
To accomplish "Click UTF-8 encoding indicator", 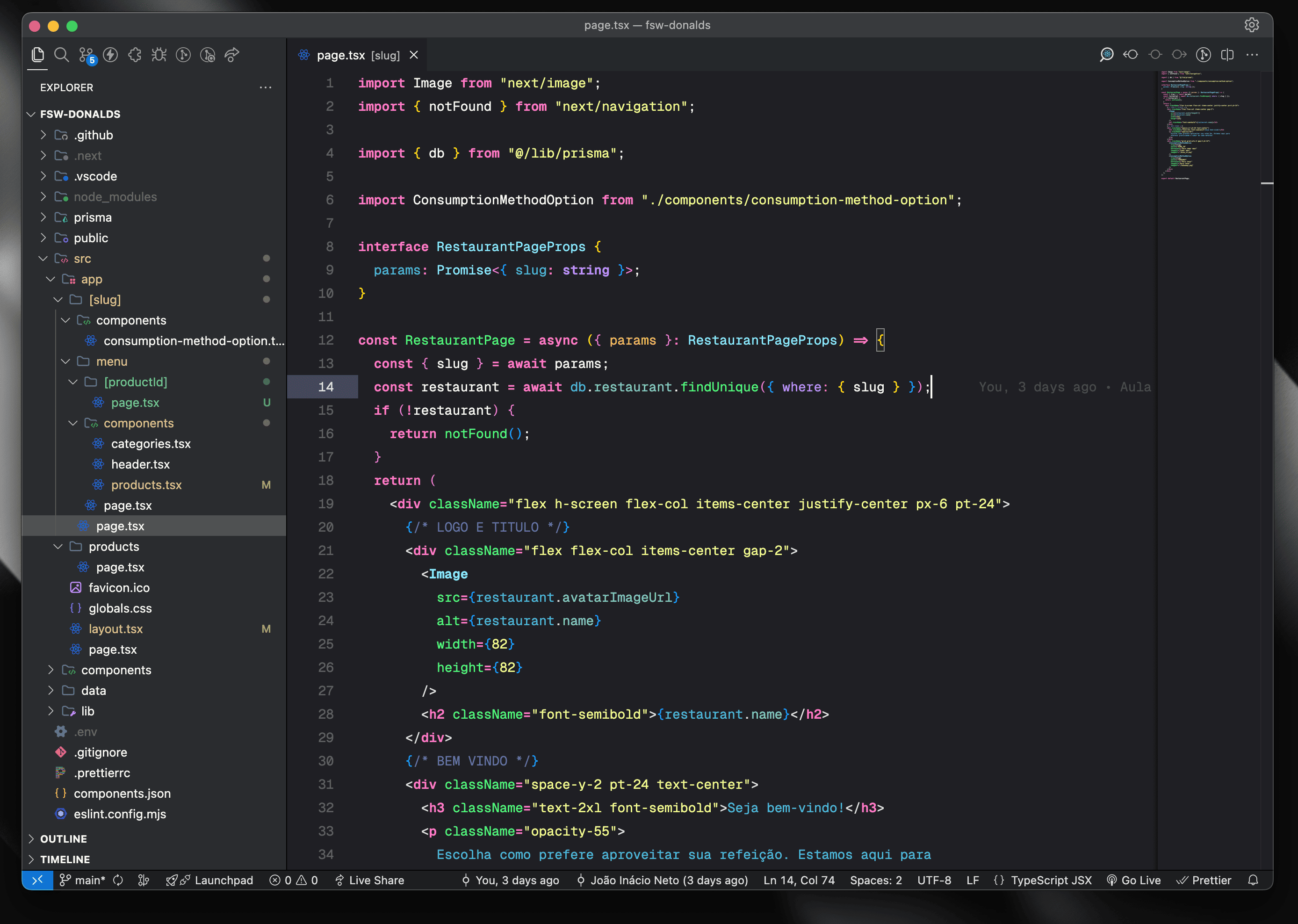I will click(934, 880).
